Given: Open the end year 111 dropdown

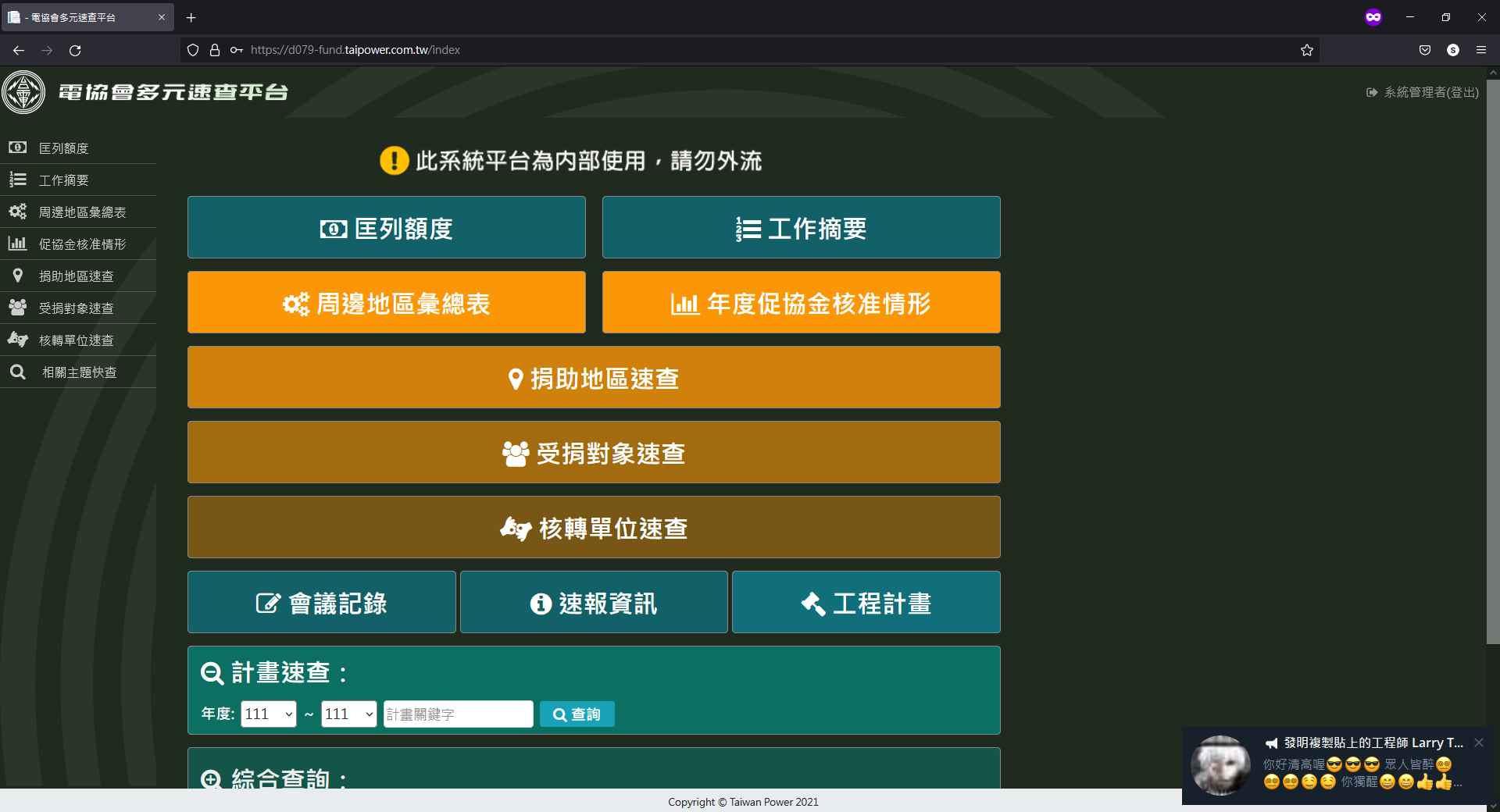Looking at the screenshot, I should click(349, 714).
